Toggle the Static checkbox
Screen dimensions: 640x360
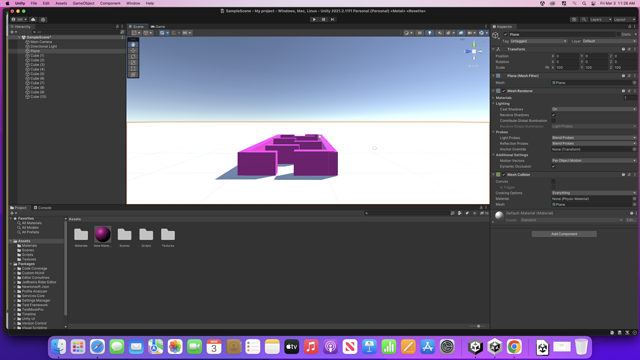pyautogui.click(x=618, y=35)
